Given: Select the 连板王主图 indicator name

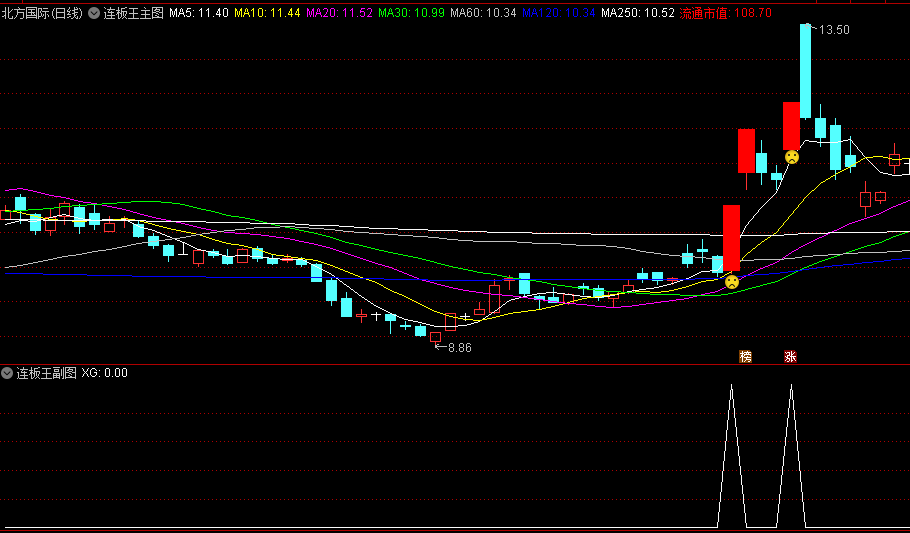Looking at the screenshot, I should tap(133, 13).
